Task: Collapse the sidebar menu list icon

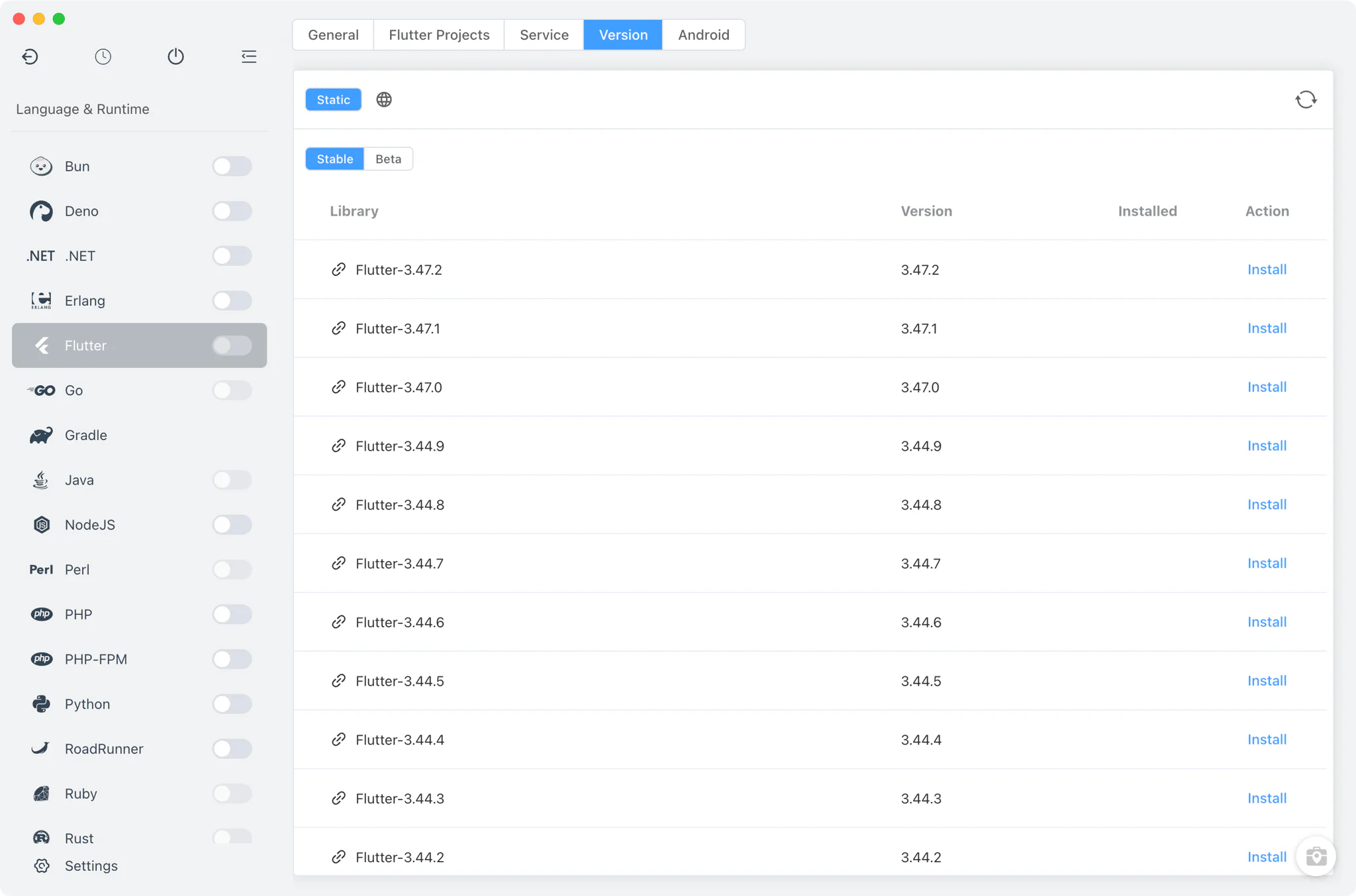Action: point(249,57)
